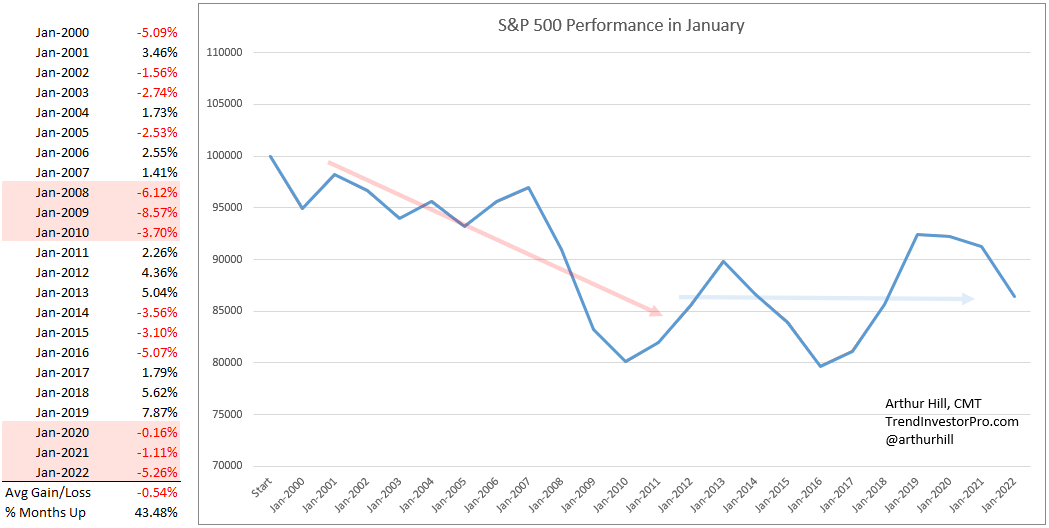The image size is (1049, 528).
Task: Click the Jan-2019 7.87% table cell
Action: (161, 413)
